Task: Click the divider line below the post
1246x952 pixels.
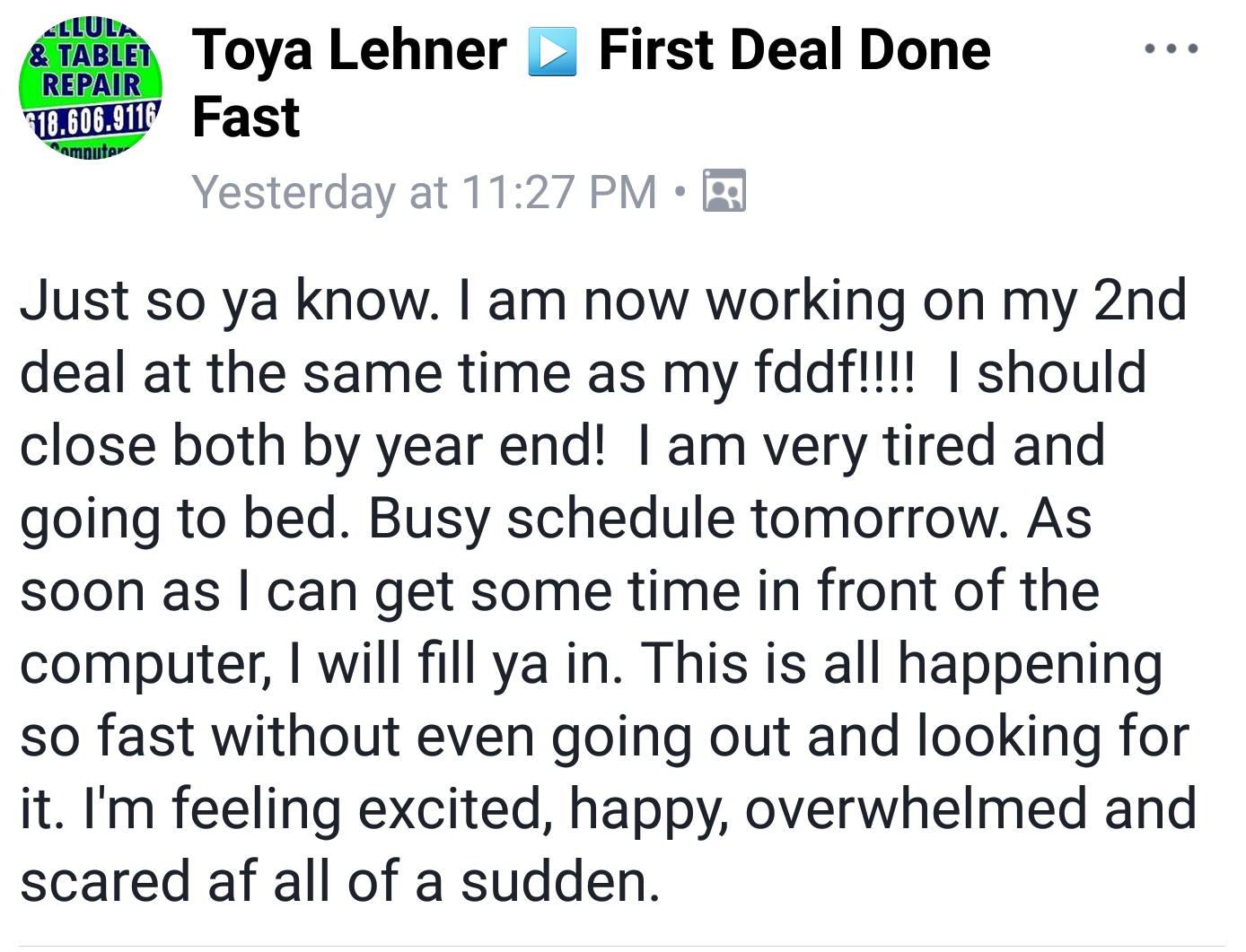Action: (623, 945)
